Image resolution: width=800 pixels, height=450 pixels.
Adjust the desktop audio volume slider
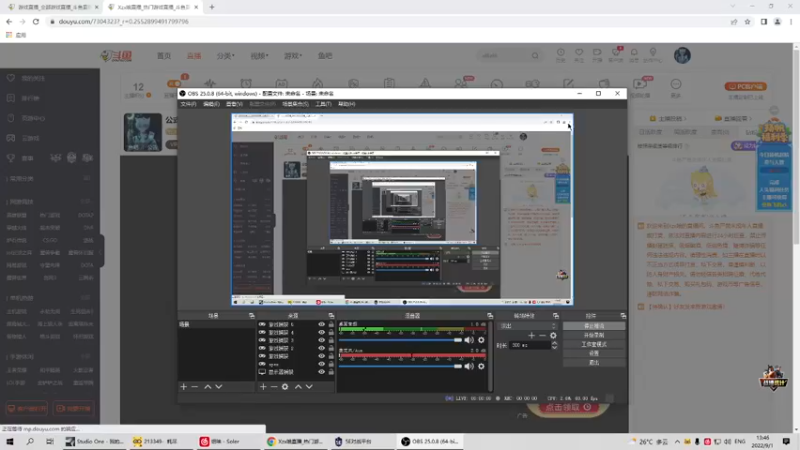coord(400,340)
